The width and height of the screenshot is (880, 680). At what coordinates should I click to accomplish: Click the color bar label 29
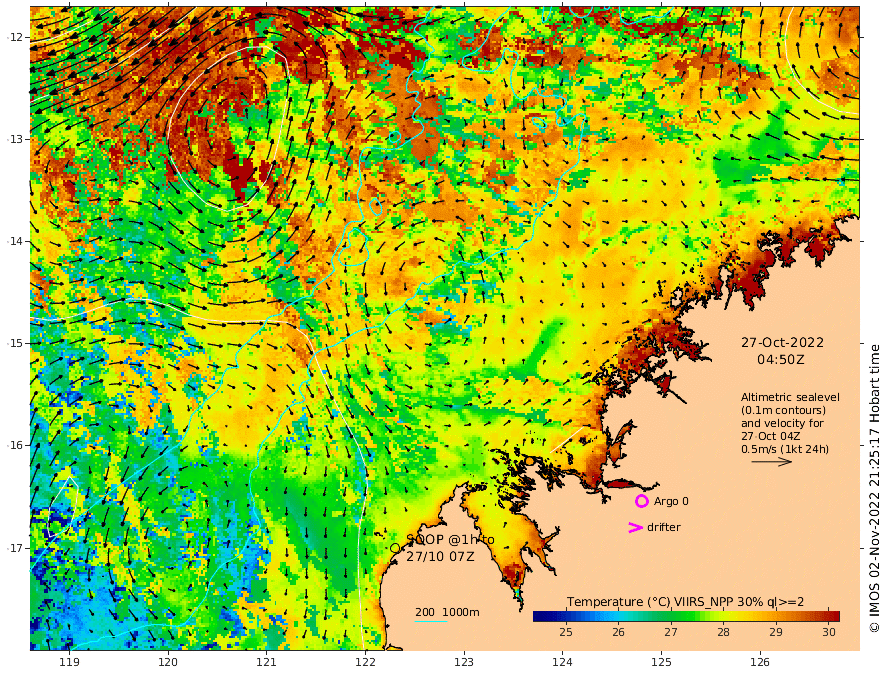tap(776, 632)
